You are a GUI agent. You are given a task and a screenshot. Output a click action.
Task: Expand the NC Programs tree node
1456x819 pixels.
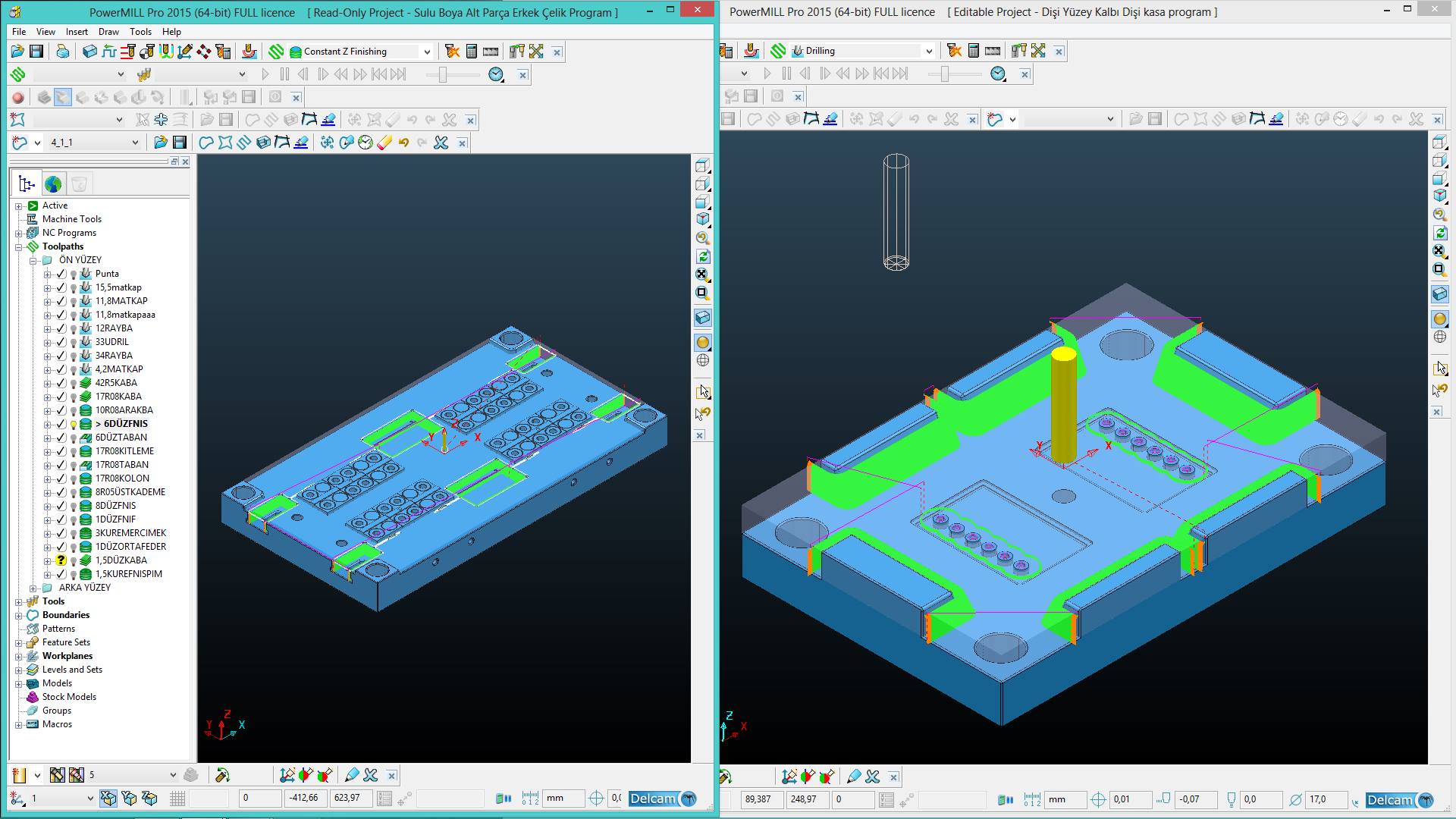(19, 233)
